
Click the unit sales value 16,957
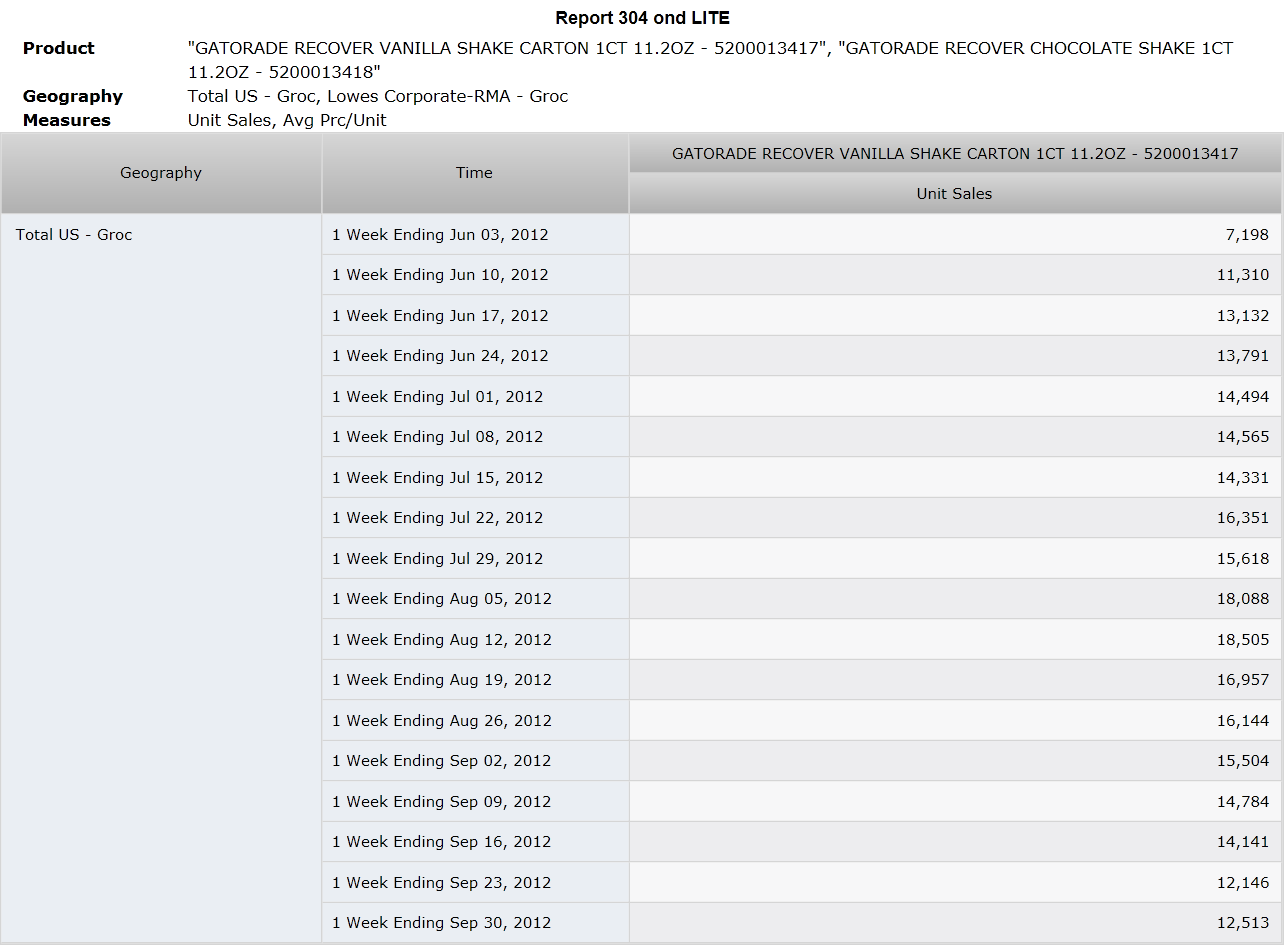point(1243,680)
